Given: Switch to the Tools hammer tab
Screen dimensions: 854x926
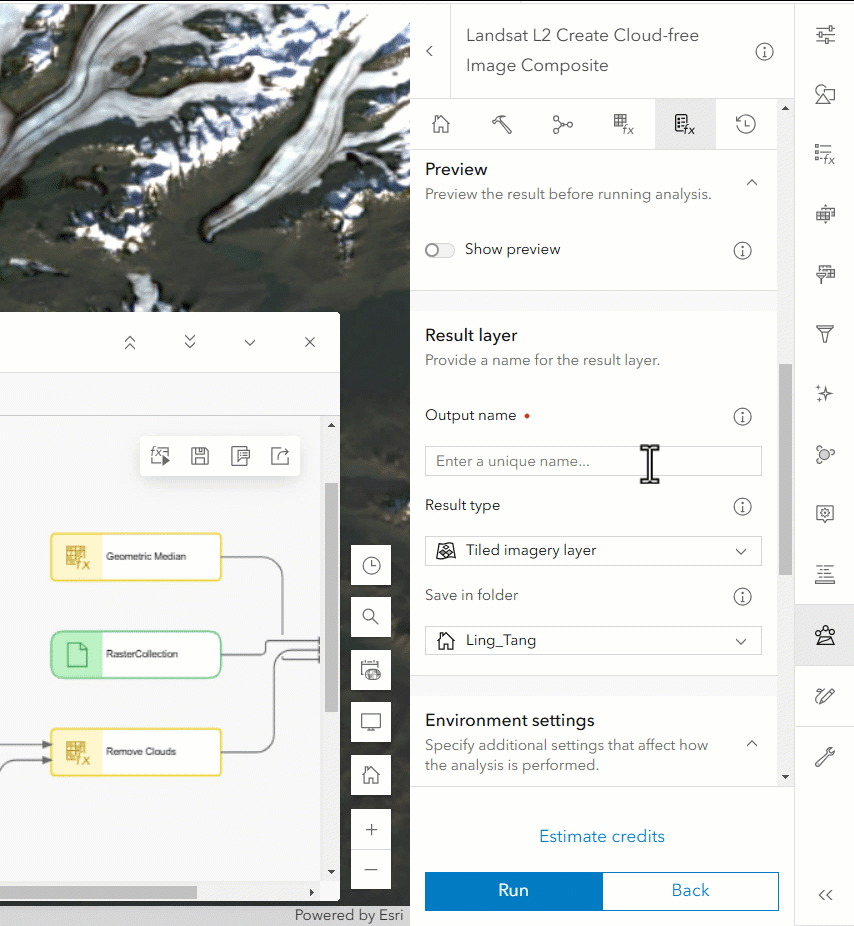Looking at the screenshot, I should (x=502, y=124).
